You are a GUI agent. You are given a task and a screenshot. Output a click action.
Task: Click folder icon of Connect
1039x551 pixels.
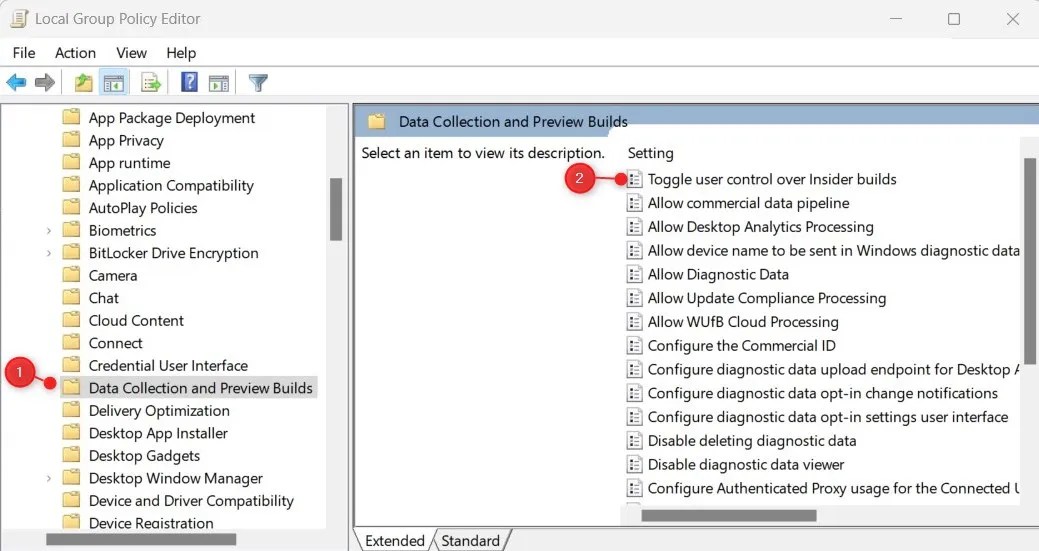click(71, 343)
